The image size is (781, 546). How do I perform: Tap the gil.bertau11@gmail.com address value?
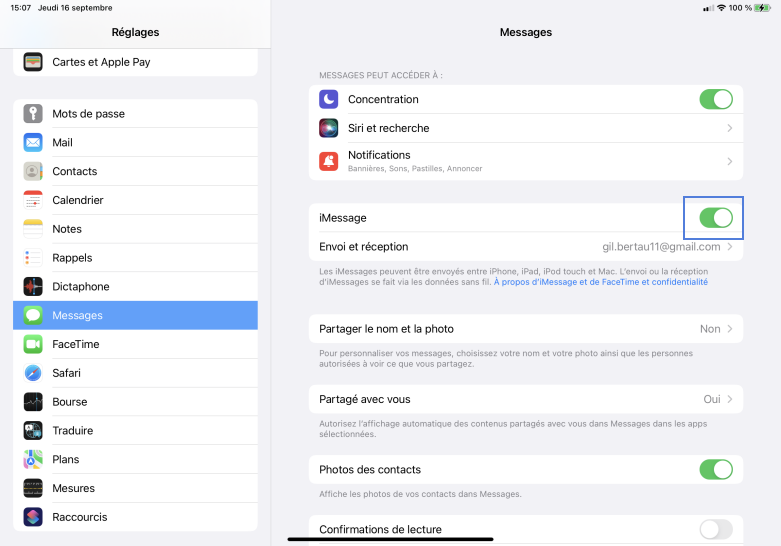(661, 247)
